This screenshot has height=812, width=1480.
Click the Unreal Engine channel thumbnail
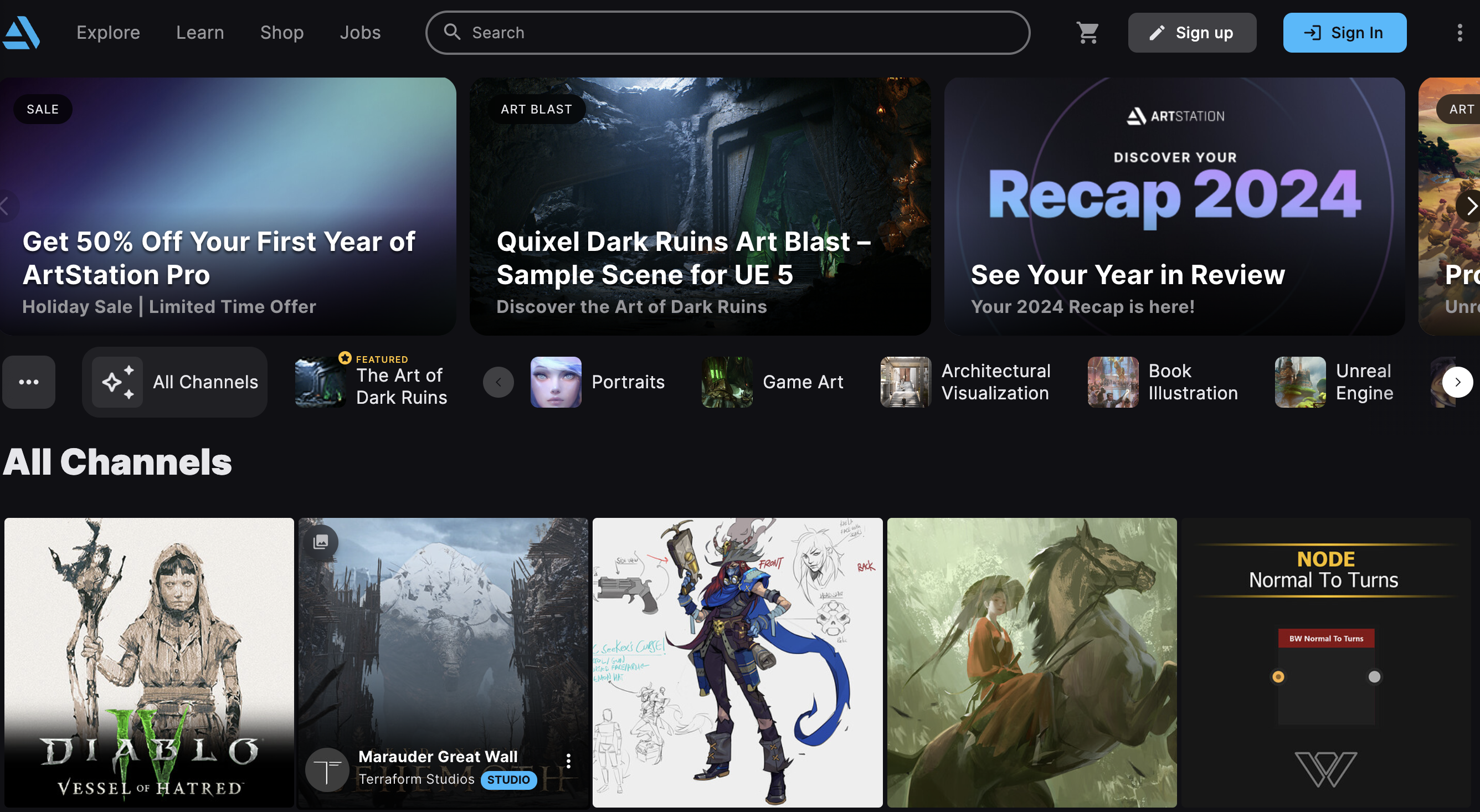pyautogui.click(x=1300, y=382)
